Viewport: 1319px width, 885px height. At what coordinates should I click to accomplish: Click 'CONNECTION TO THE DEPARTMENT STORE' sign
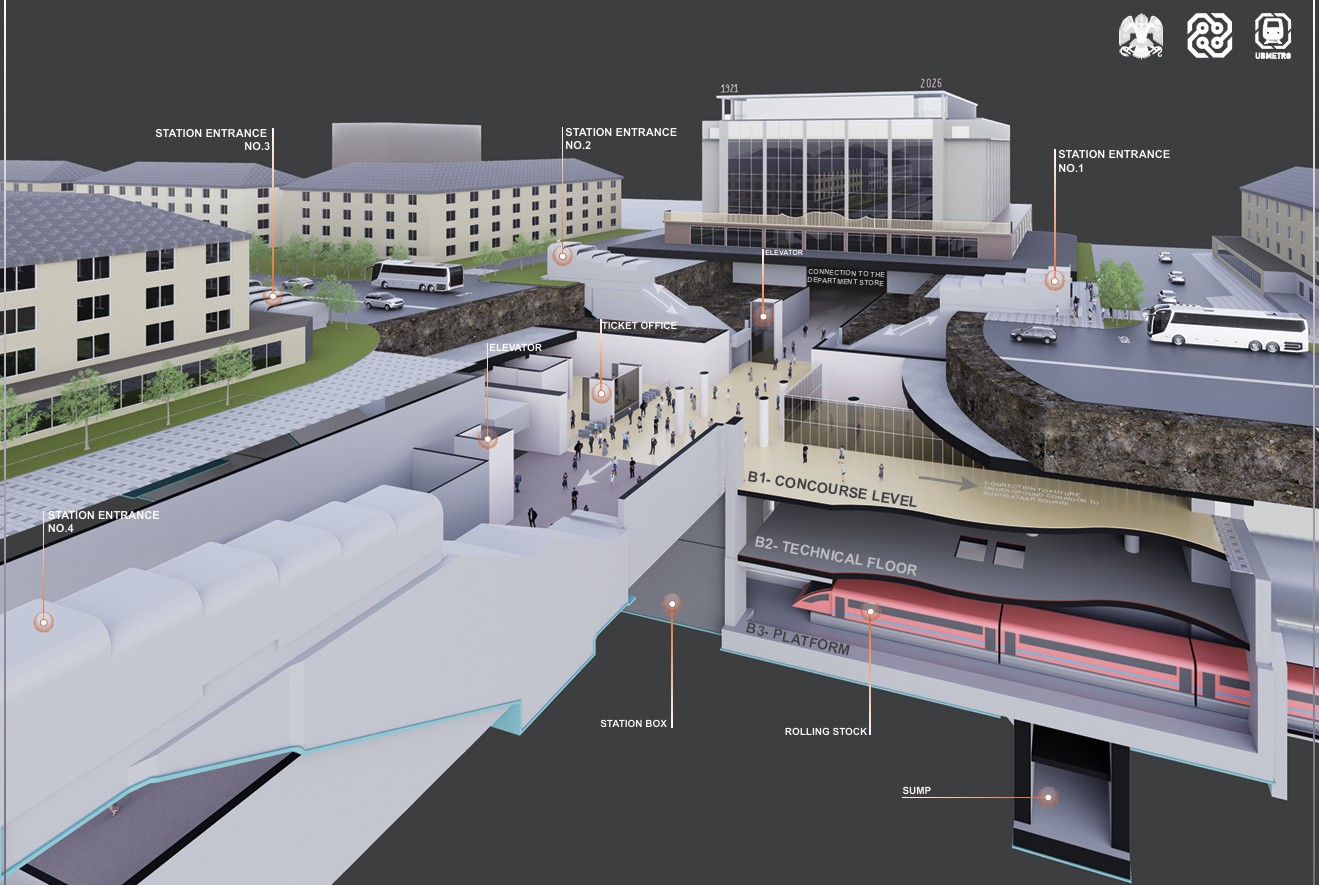click(x=846, y=276)
